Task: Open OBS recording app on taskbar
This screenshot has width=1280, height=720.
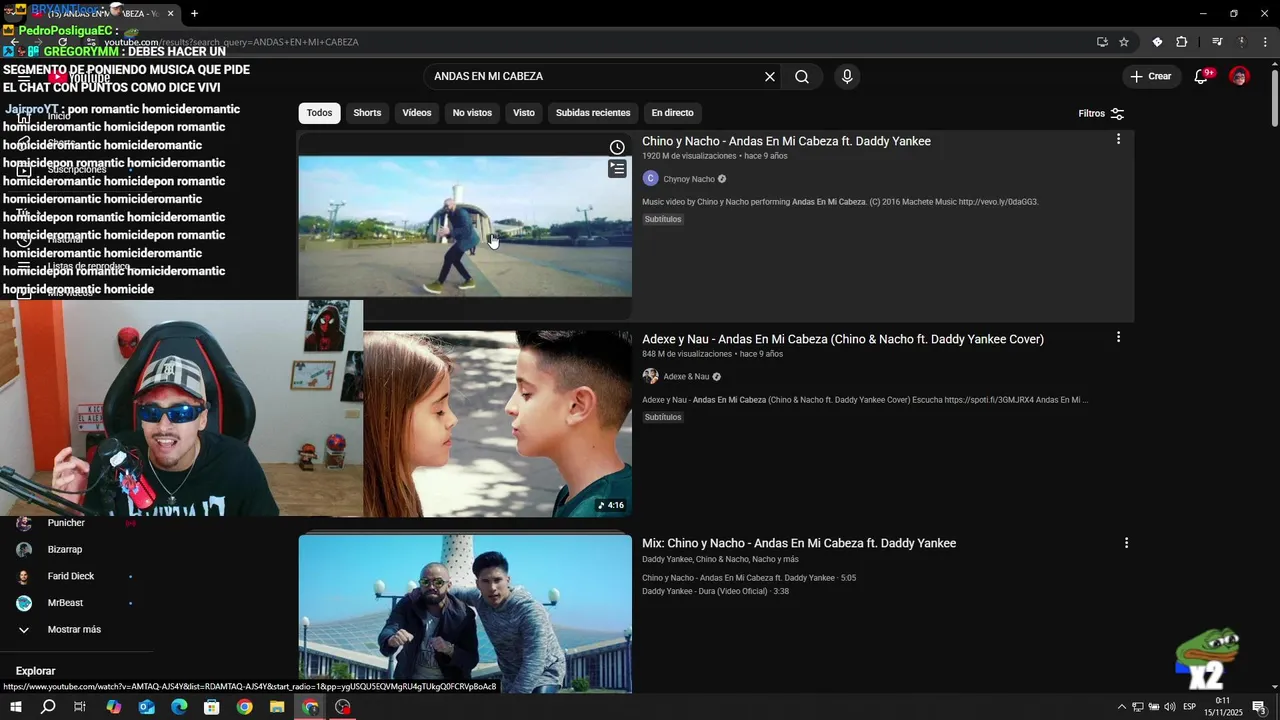Action: (x=343, y=707)
